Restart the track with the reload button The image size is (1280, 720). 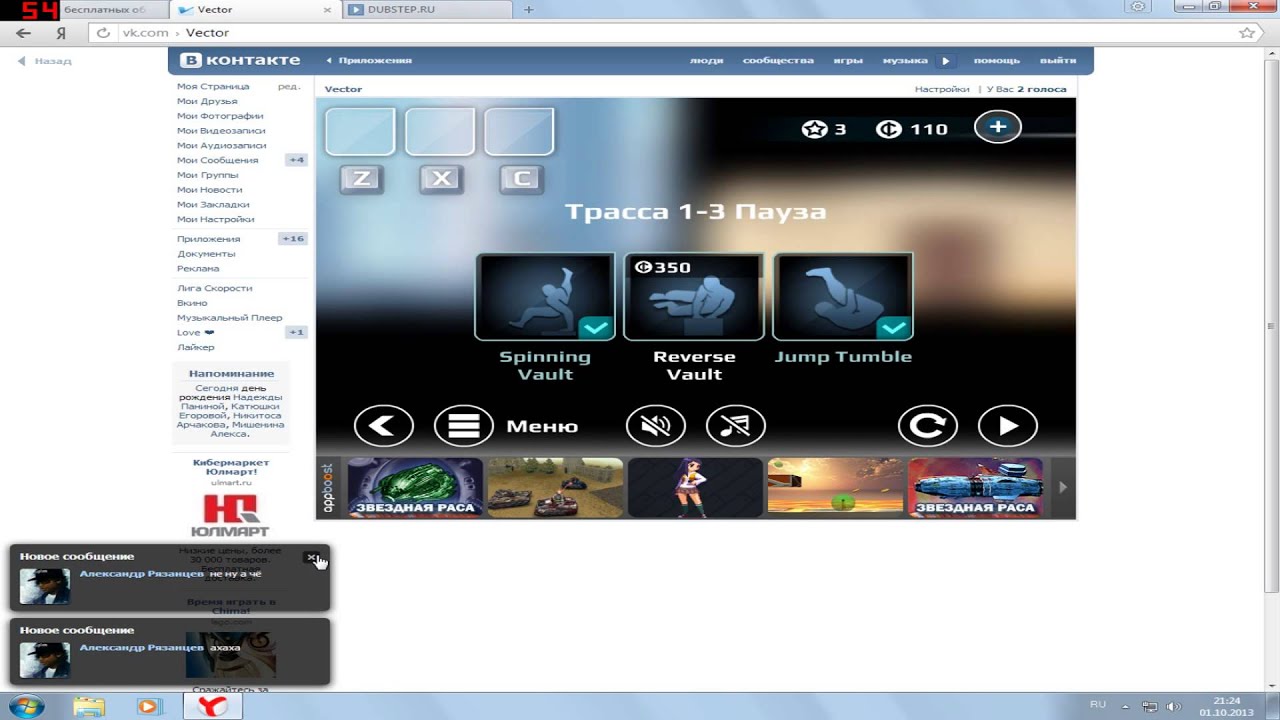point(928,426)
